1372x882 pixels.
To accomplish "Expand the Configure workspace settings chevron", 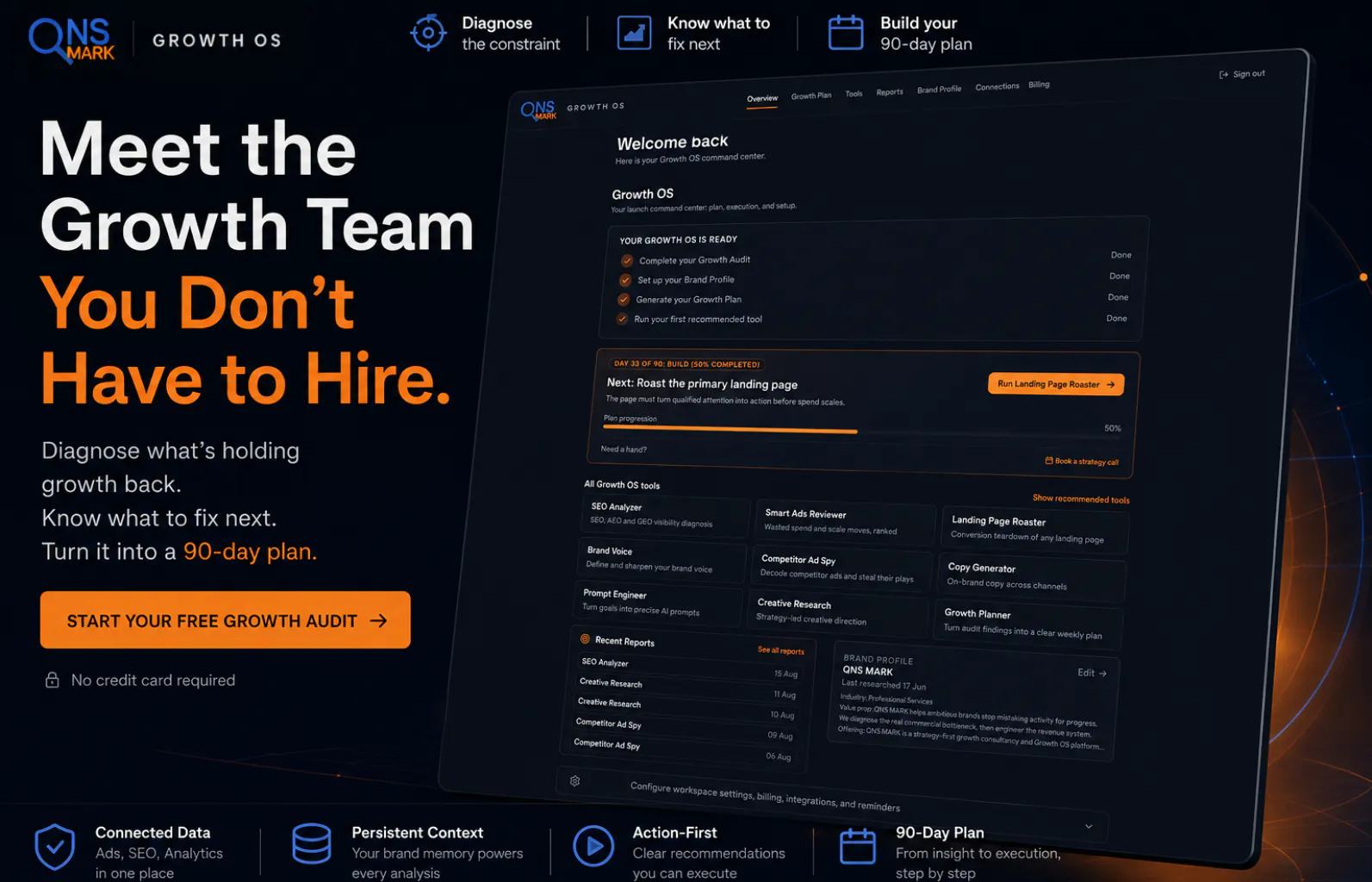I will click(1089, 826).
